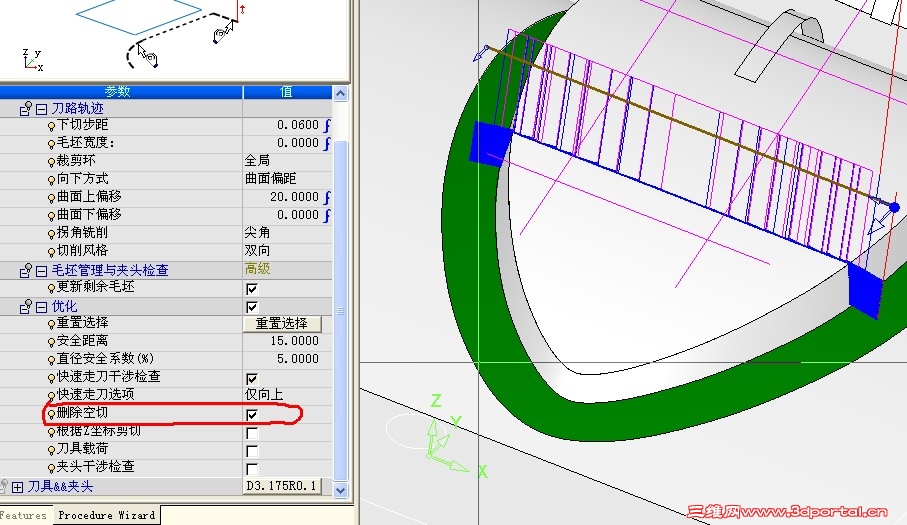The width and height of the screenshot is (907, 525).
Task: Enable the 根据Z坐标剪切 checkbox
Action: point(252,432)
